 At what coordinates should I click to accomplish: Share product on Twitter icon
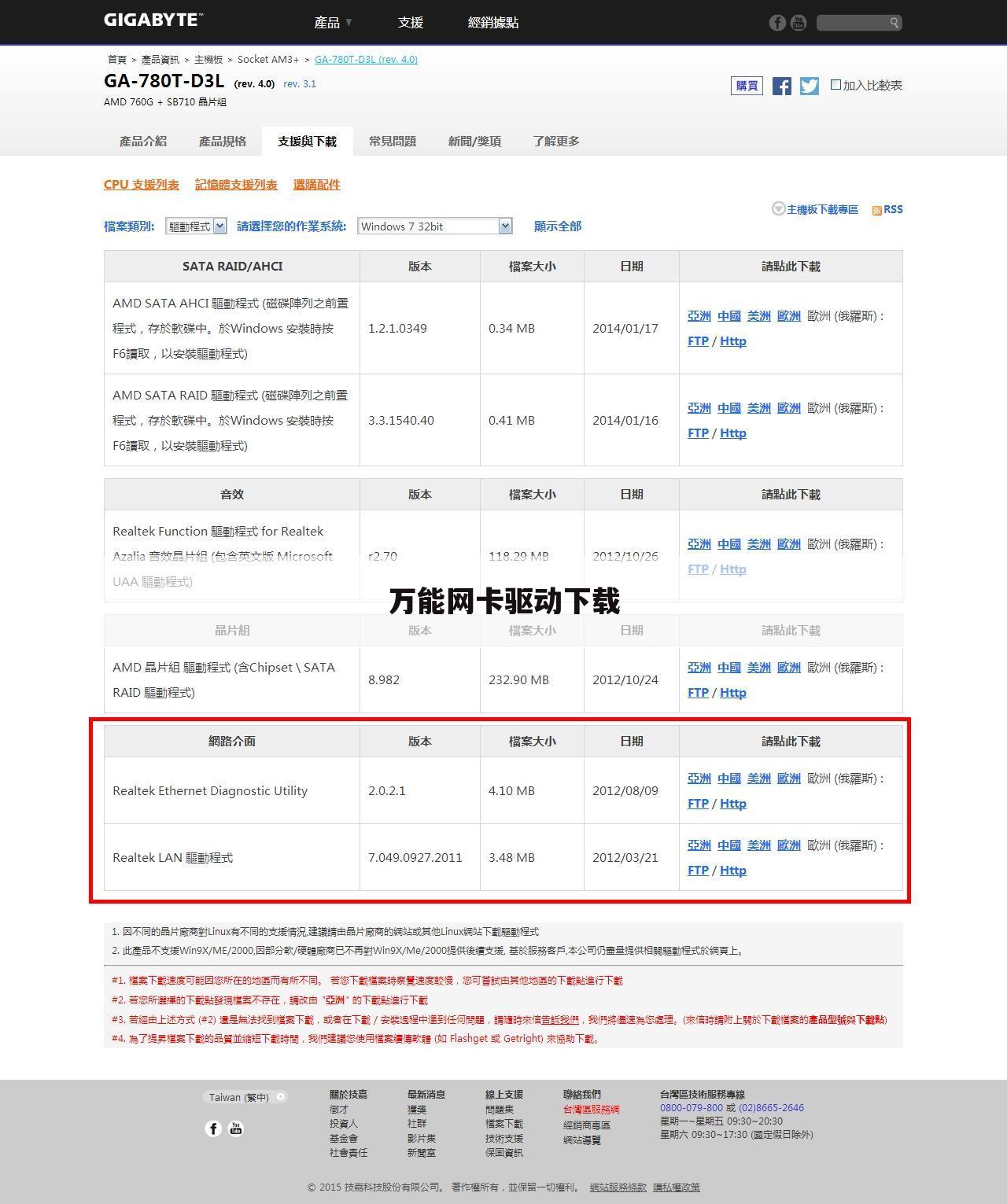[x=810, y=86]
